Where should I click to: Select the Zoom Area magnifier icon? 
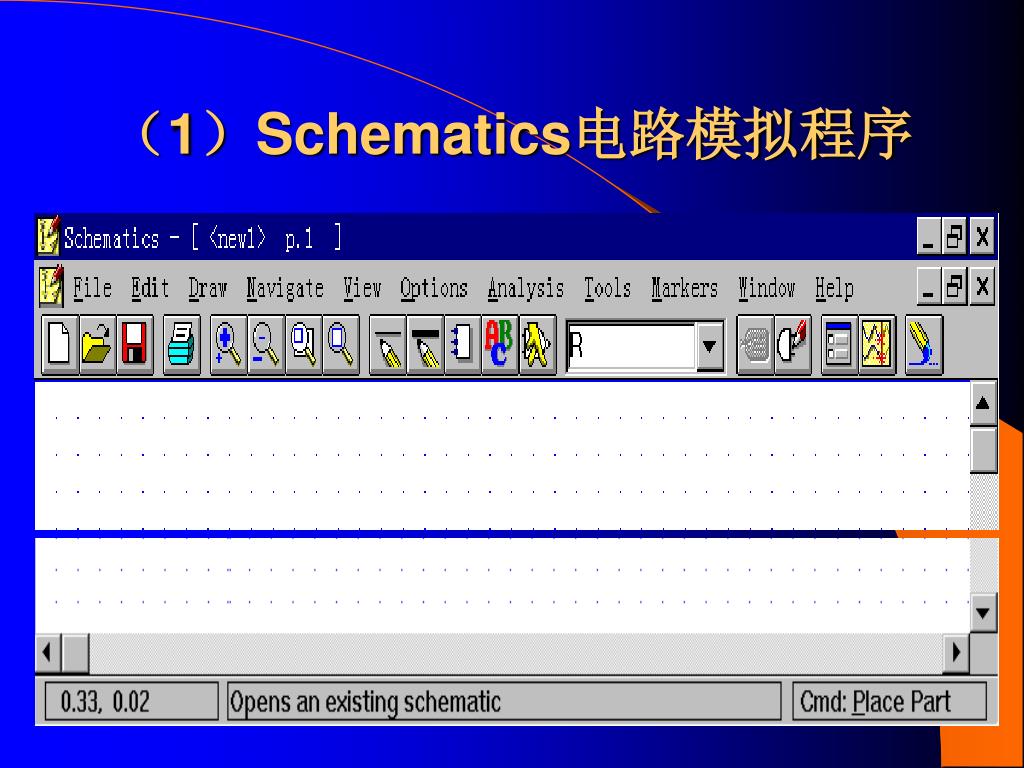coord(304,344)
